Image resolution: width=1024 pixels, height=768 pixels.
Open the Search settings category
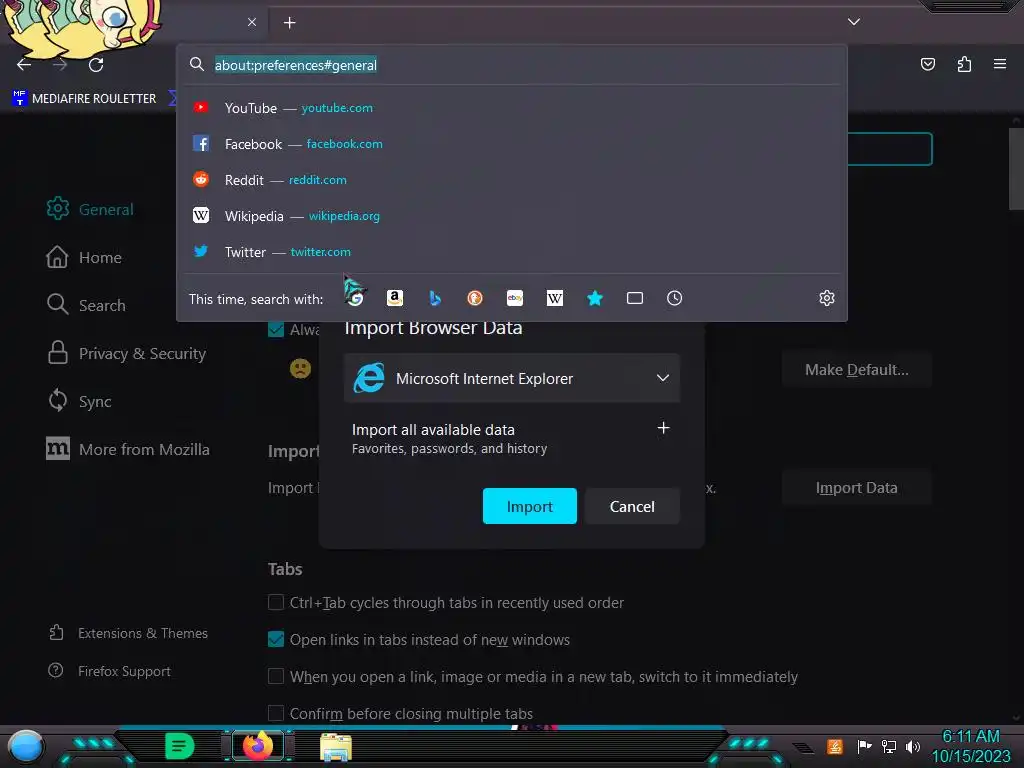click(86, 305)
